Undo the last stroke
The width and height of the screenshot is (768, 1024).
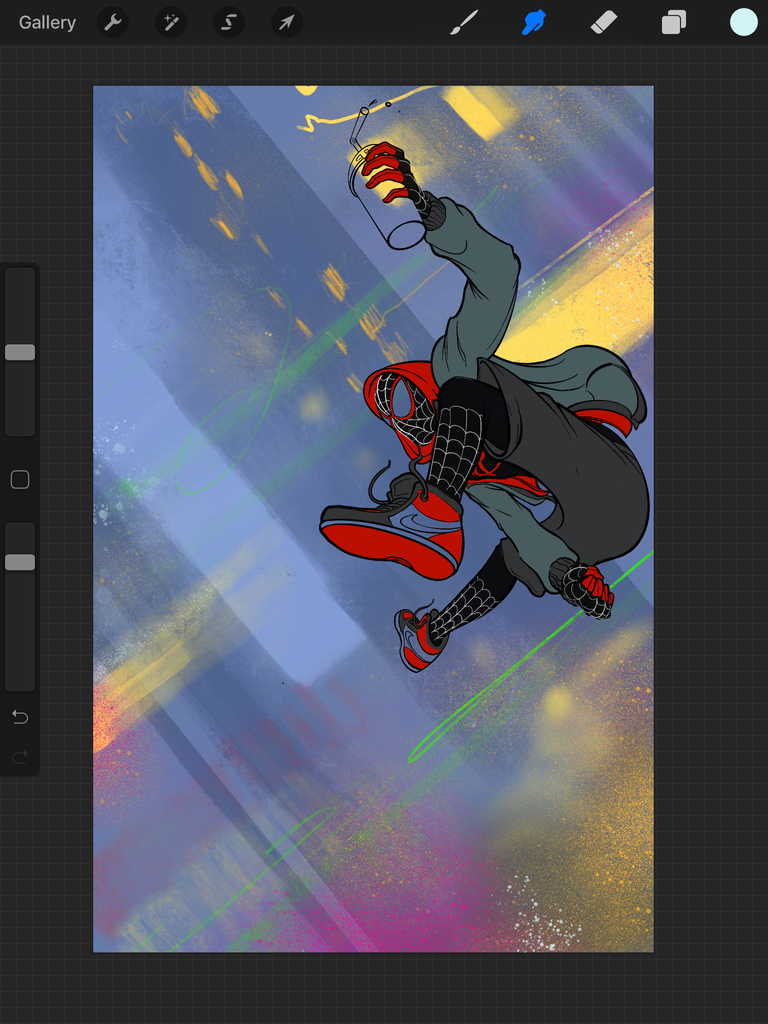[20, 718]
